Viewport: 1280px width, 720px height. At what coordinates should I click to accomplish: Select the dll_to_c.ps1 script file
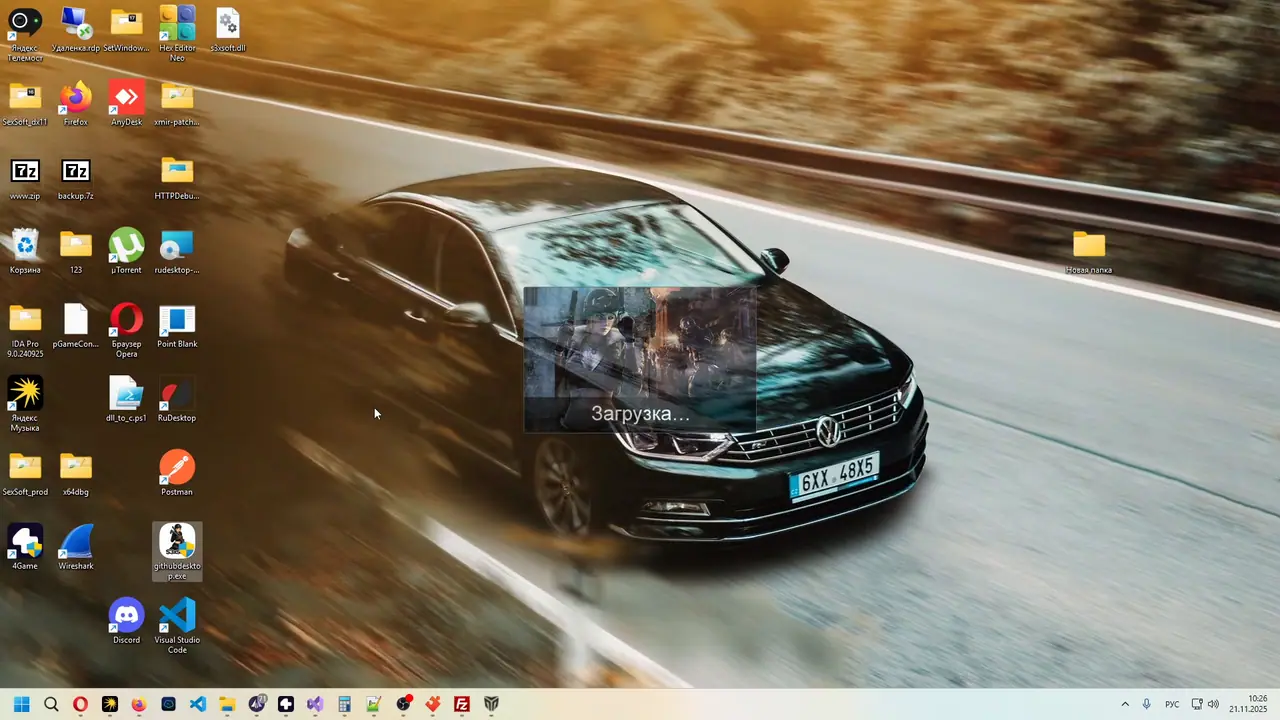click(x=126, y=400)
